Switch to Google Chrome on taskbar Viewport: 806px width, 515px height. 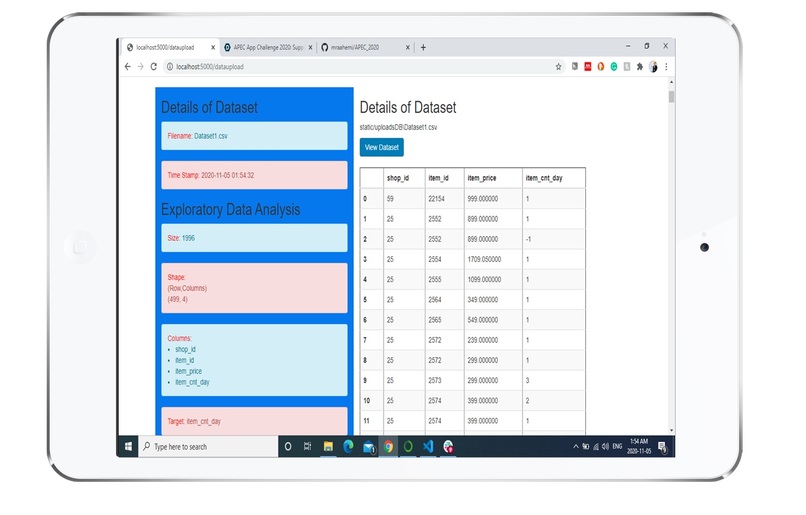[x=388, y=447]
